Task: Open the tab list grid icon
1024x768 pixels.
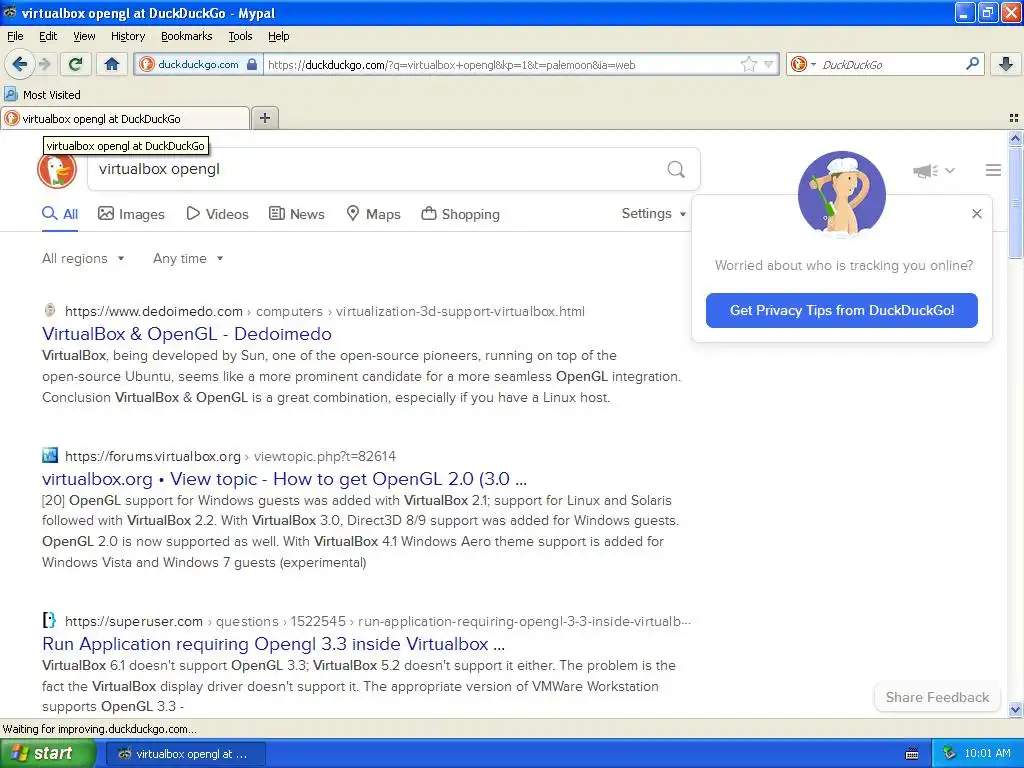Action: click(x=1014, y=118)
